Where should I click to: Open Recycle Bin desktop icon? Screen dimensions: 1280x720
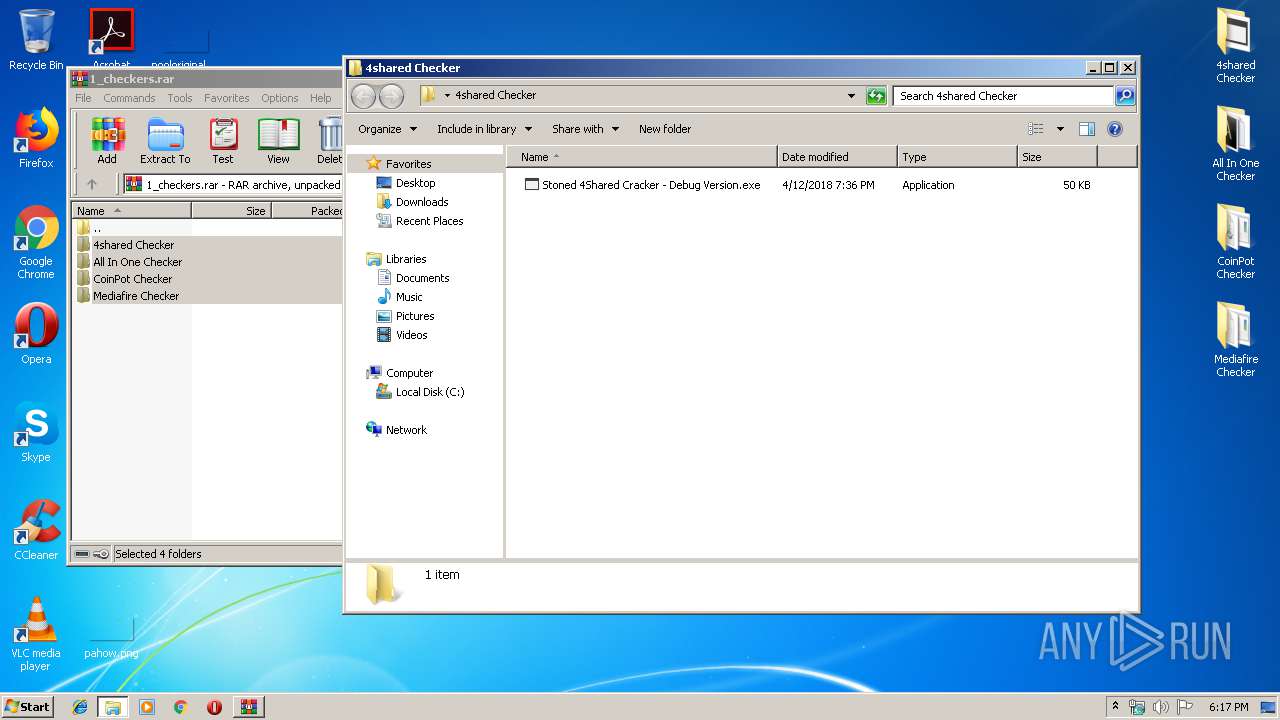point(36,40)
